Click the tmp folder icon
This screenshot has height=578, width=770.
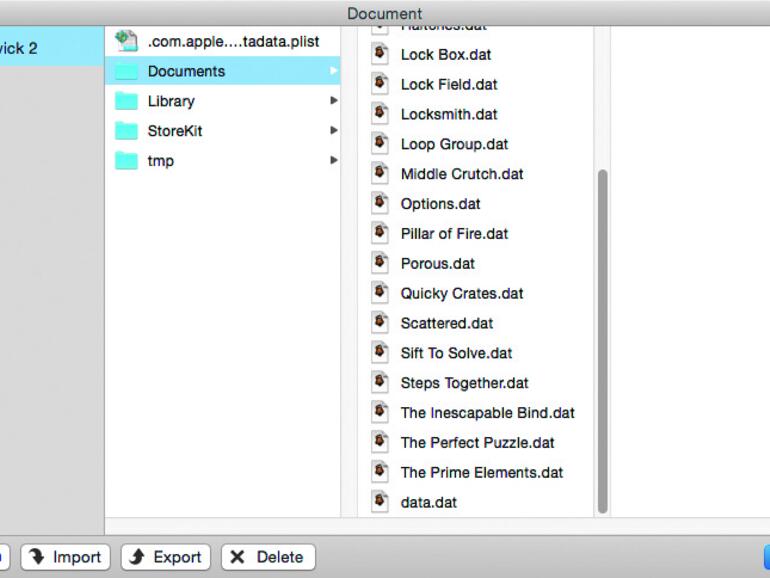coord(126,160)
